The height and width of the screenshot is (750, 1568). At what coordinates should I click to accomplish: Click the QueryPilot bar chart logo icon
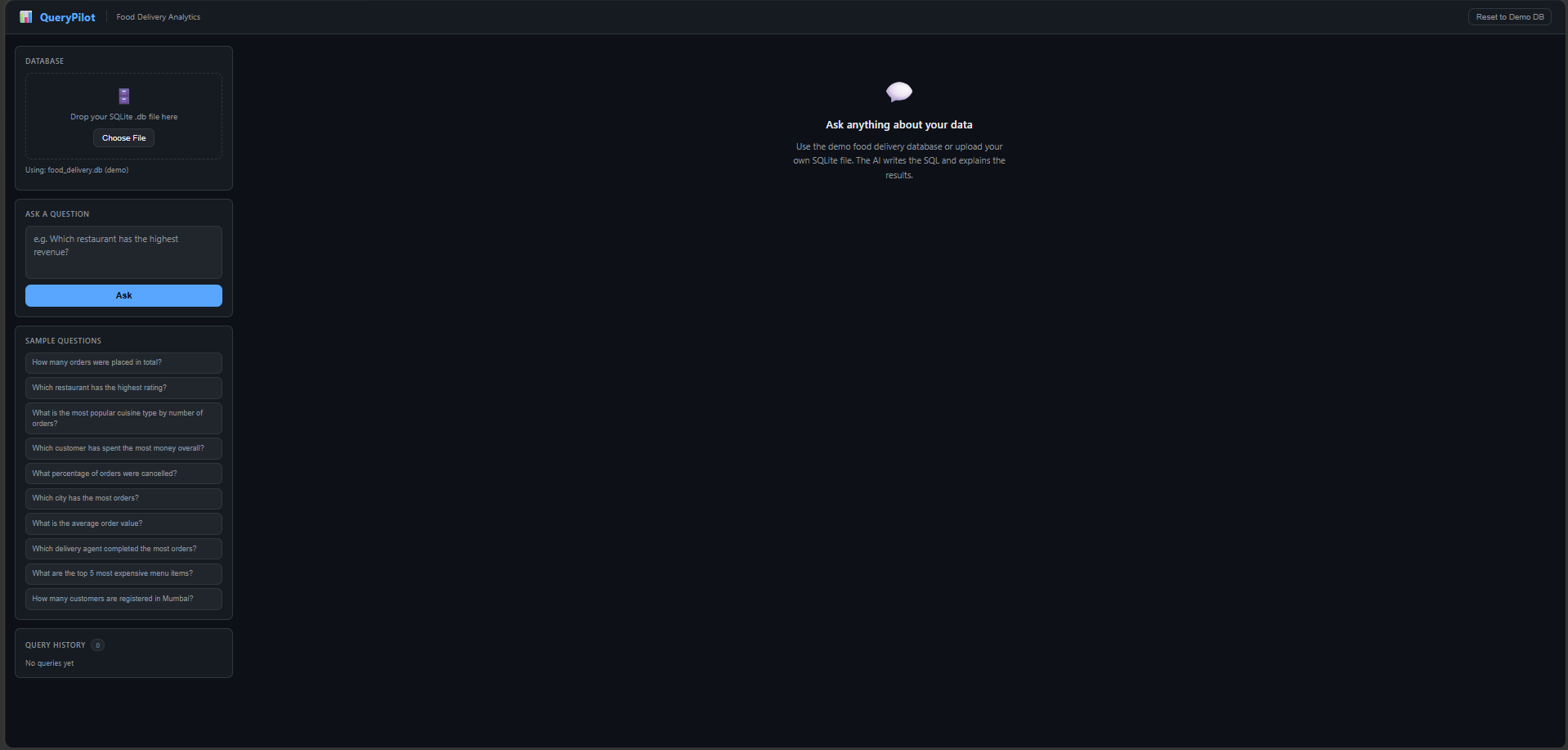[x=26, y=16]
